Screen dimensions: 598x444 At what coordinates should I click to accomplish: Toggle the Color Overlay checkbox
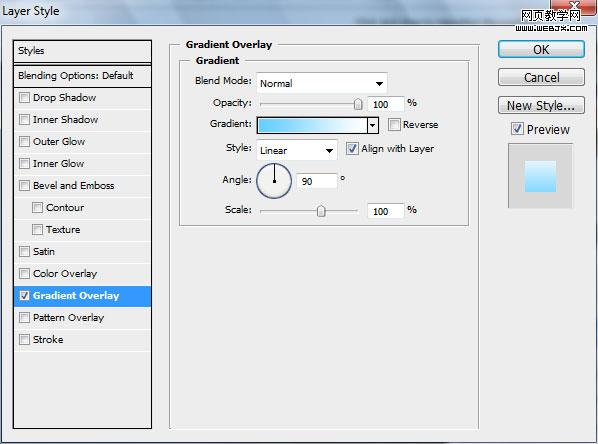click(x=24, y=273)
